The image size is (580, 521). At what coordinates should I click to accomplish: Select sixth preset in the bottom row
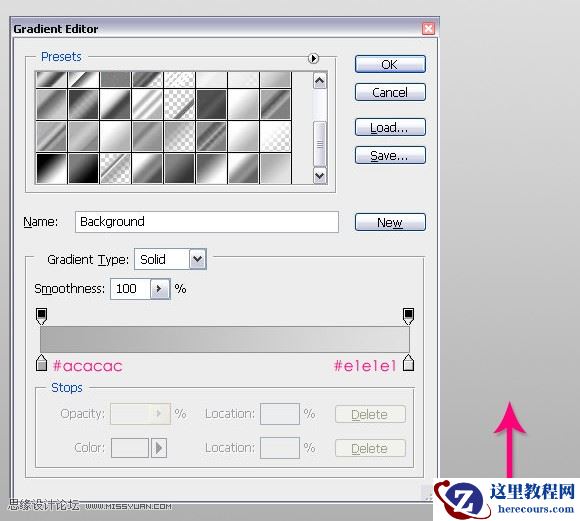211,169
